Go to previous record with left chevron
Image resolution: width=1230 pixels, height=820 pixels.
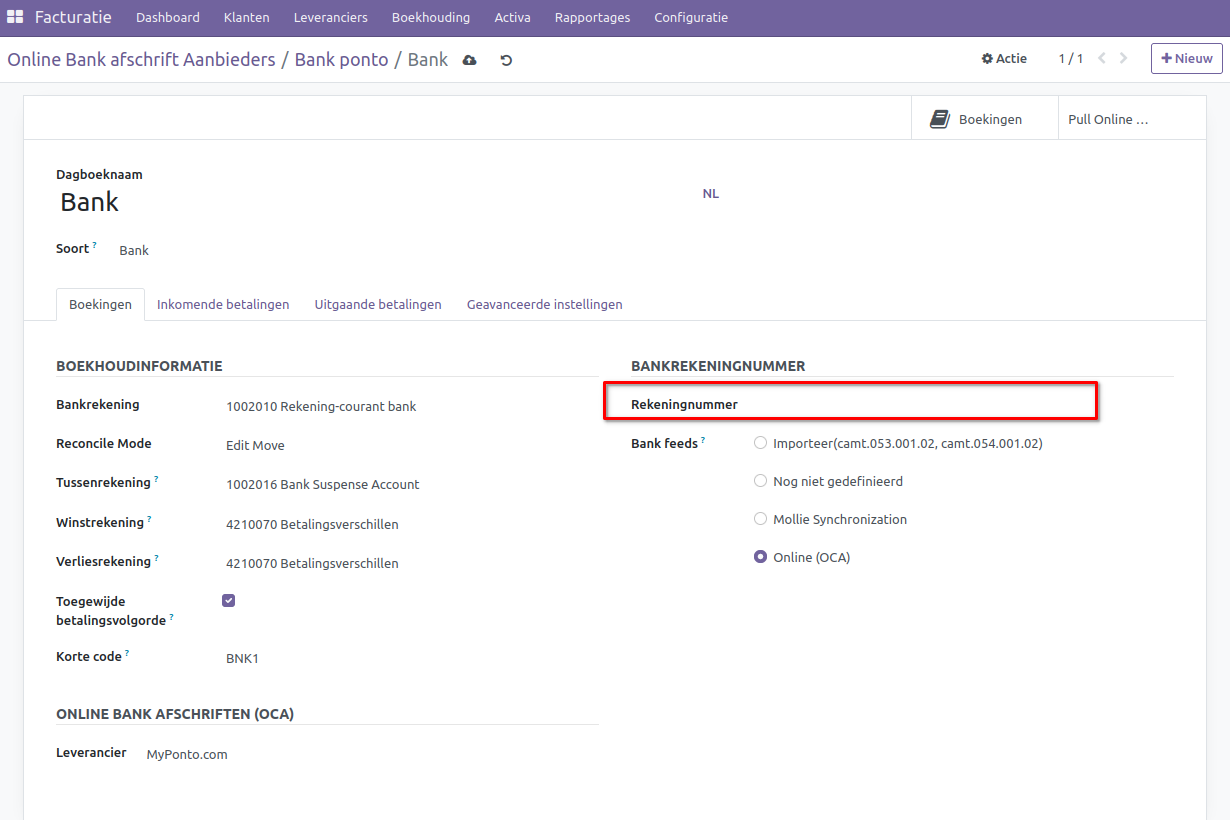point(1102,59)
